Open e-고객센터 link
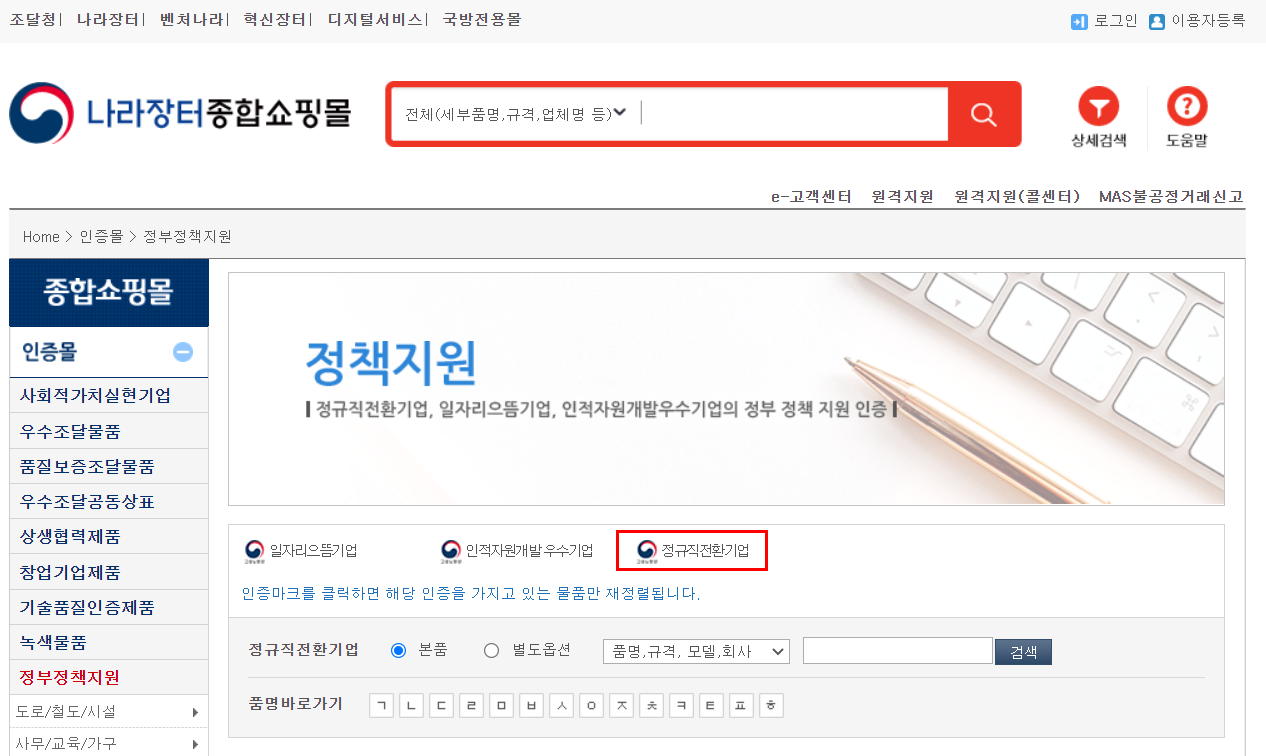Image resolution: width=1266 pixels, height=756 pixels. 811,196
